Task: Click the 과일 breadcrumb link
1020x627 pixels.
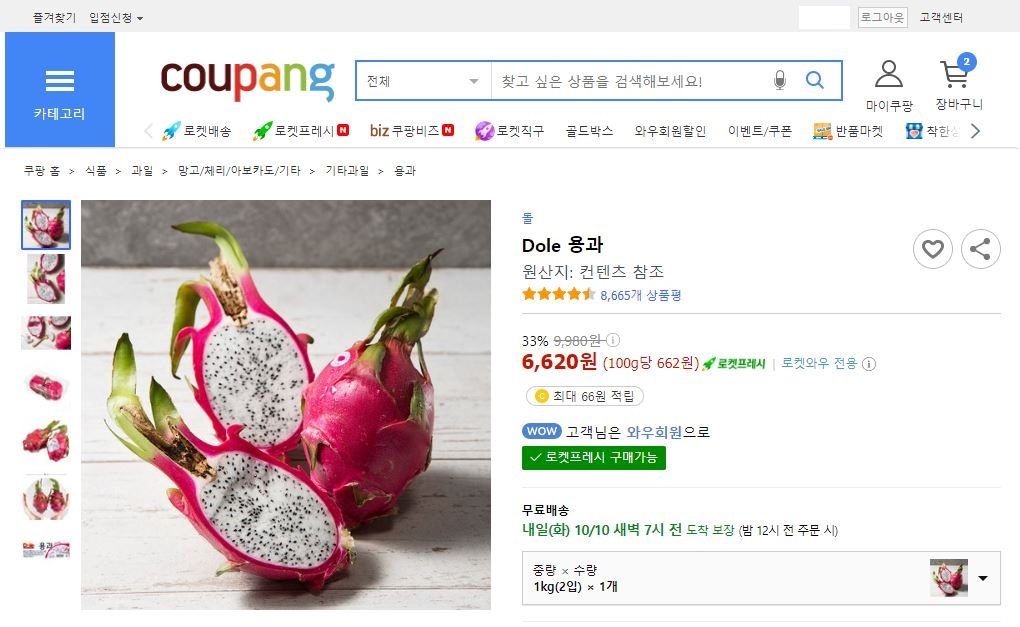Action: point(142,170)
